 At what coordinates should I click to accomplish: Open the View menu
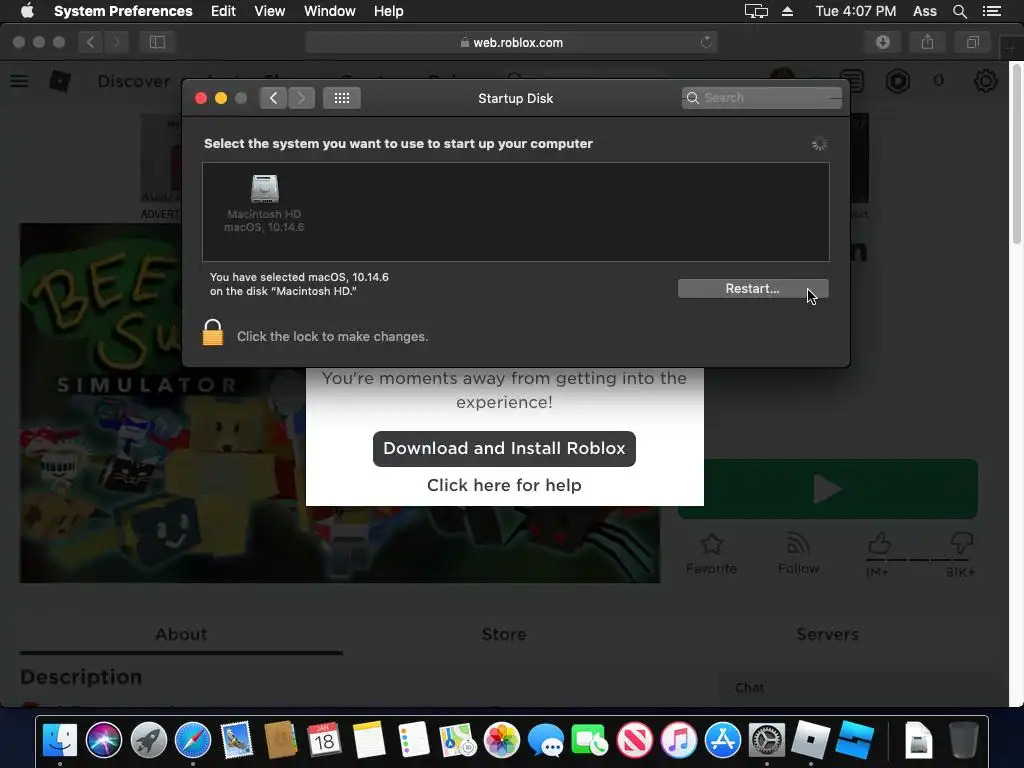(270, 11)
